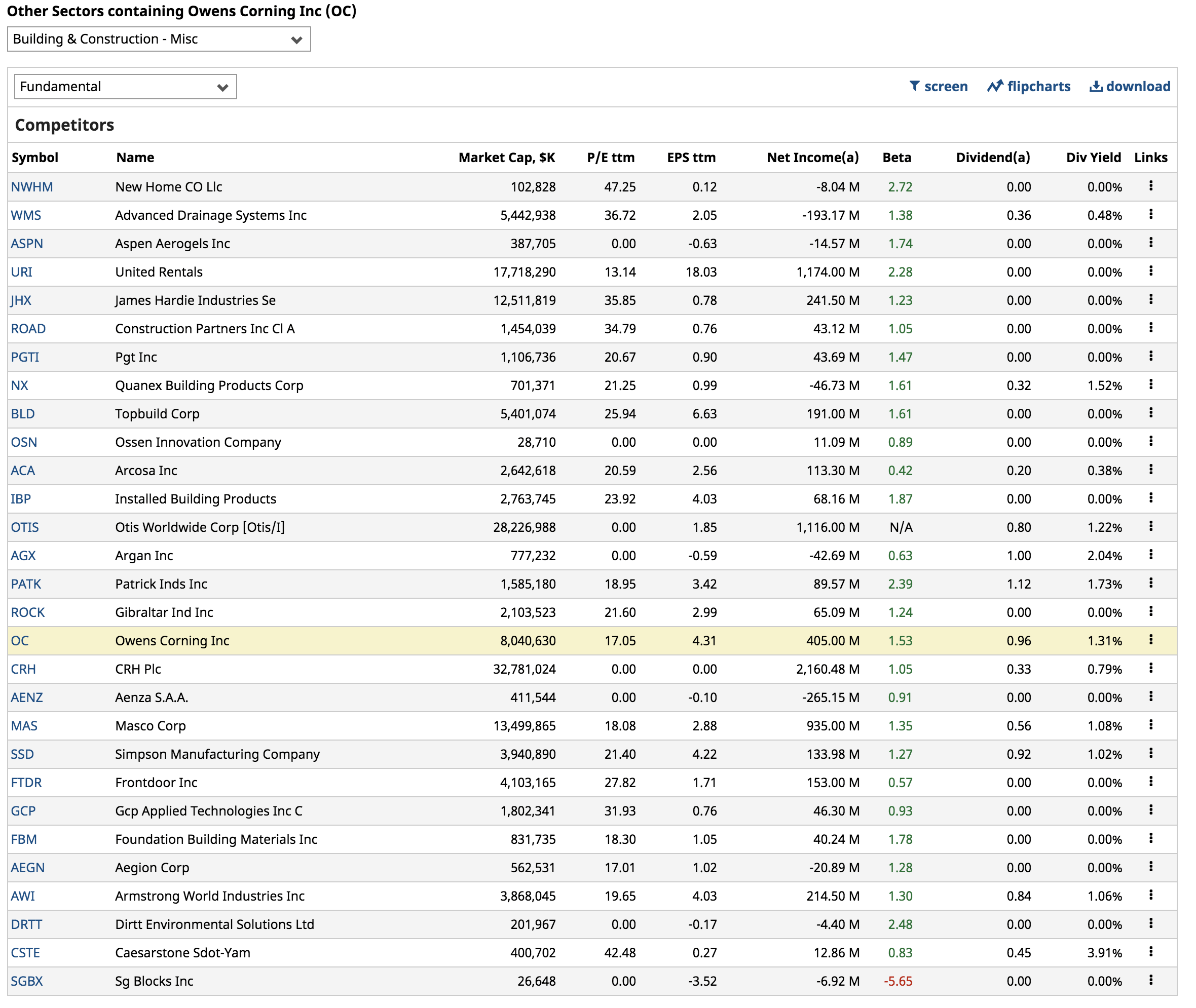
Task: Open the JHX symbol link
Action: pos(21,300)
